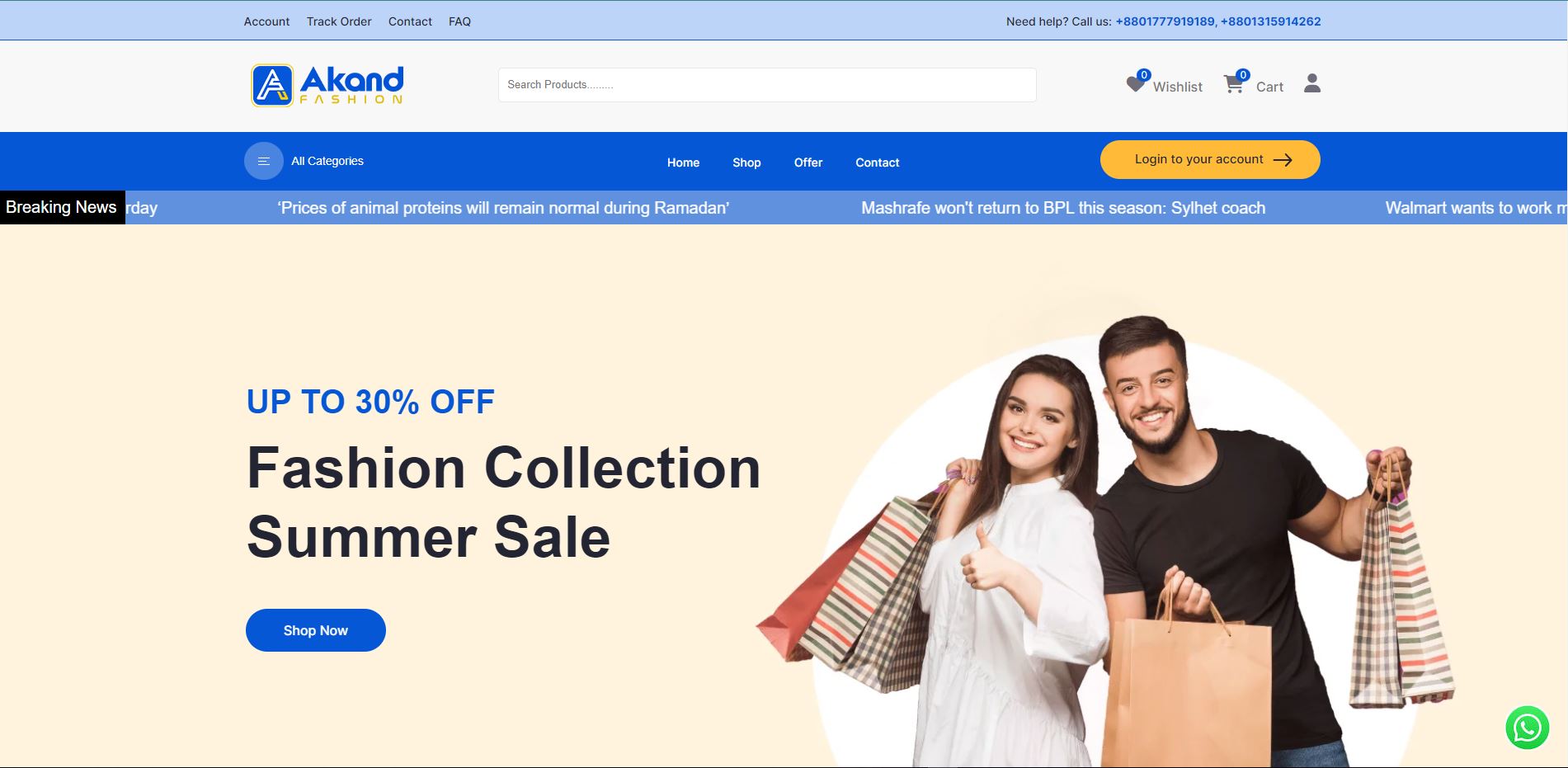Open the shopping cart icon
Image resolution: width=1568 pixels, height=768 pixels.
[1234, 83]
